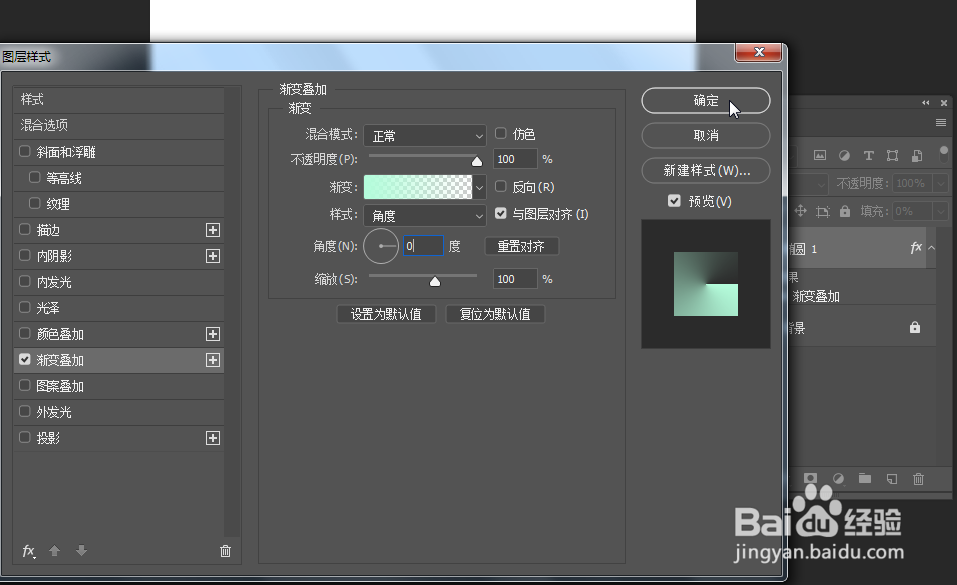The width and height of the screenshot is (957, 585).
Task: Disable the 与图层对齐(I) checkbox
Action: click(x=501, y=213)
